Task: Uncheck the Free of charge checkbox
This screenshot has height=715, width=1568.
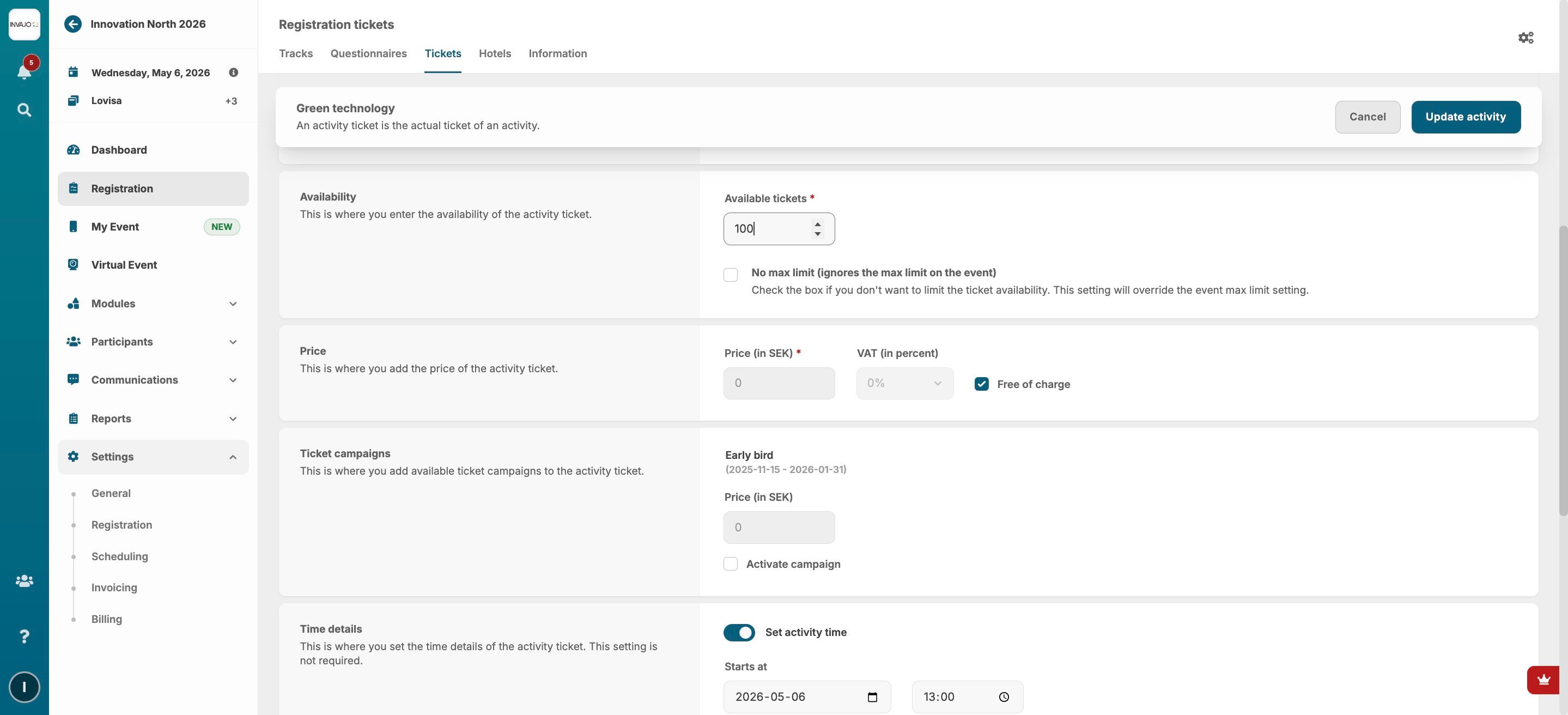Action: [981, 384]
